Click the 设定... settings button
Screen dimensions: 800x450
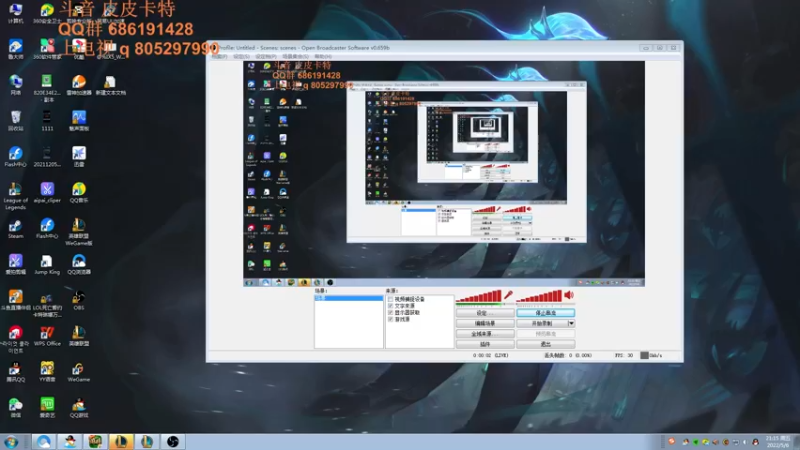485,313
